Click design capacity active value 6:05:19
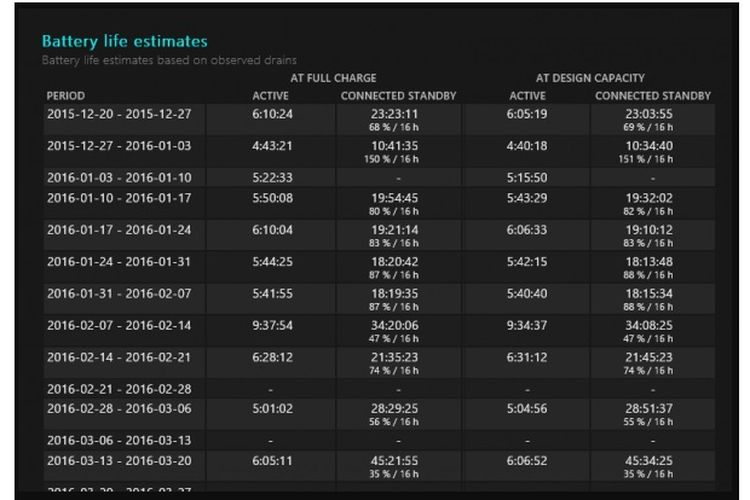This screenshot has height=500, width=750. tap(527, 114)
